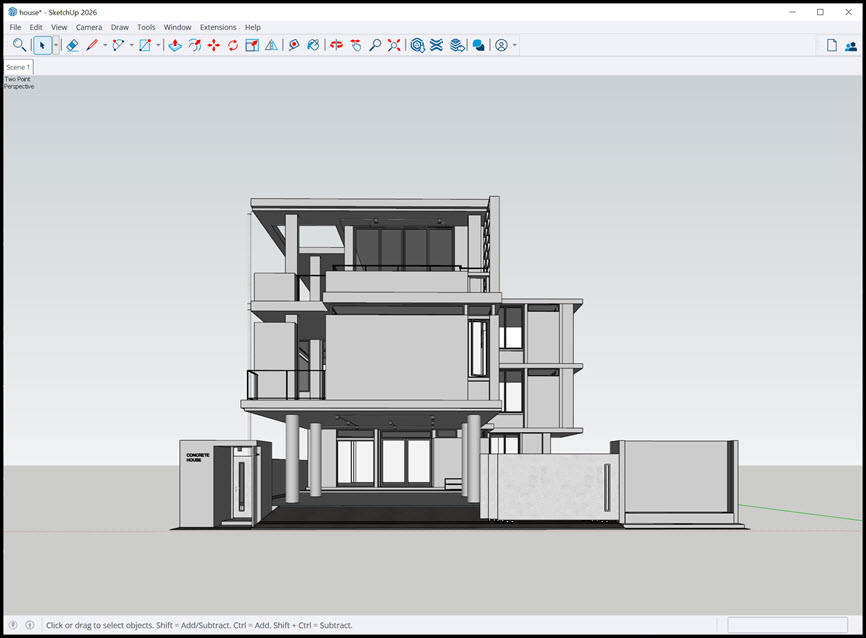Open the Edit menu
This screenshot has width=866, height=638.
click(x=36, y=27)
